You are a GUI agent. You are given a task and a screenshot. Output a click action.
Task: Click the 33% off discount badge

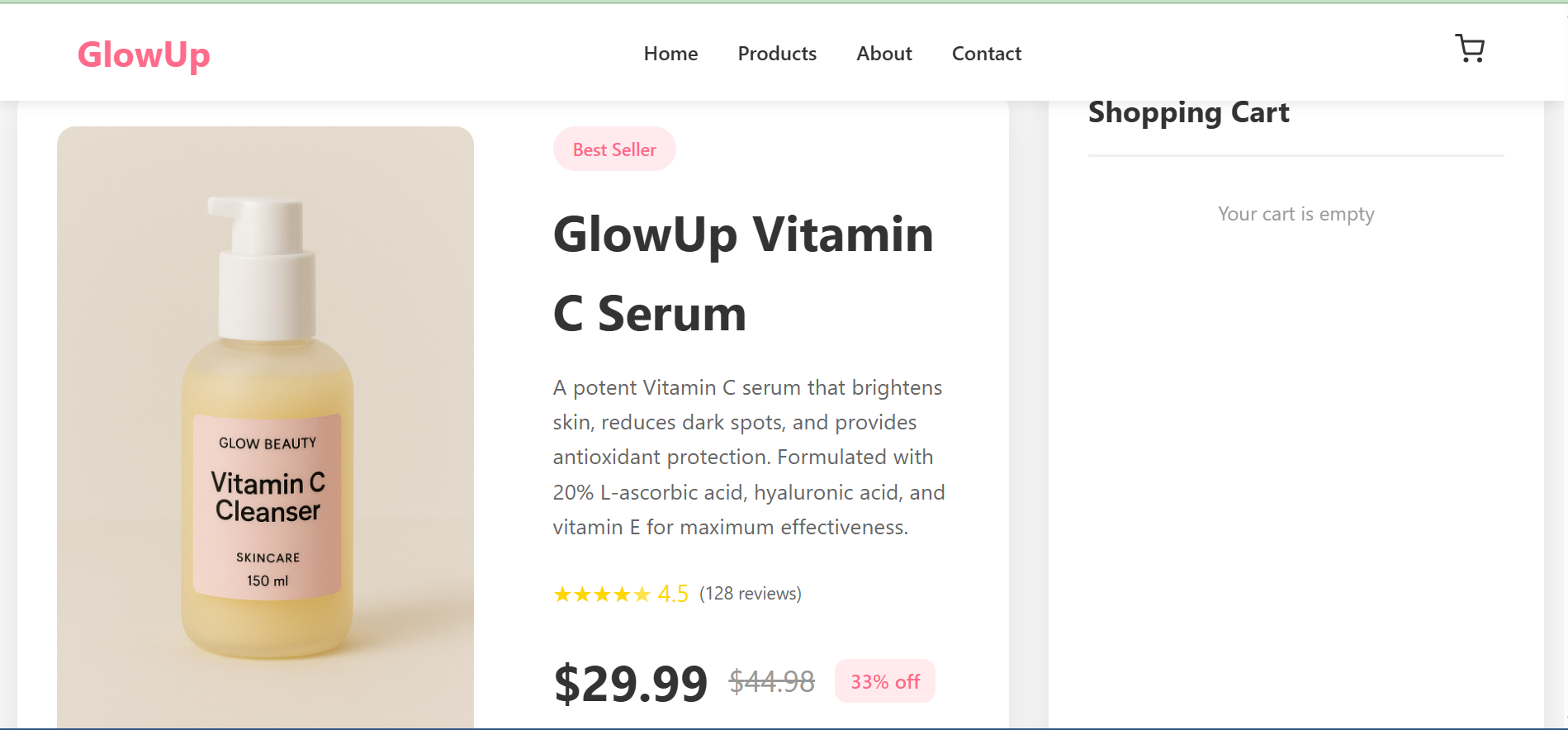(884, 681)
